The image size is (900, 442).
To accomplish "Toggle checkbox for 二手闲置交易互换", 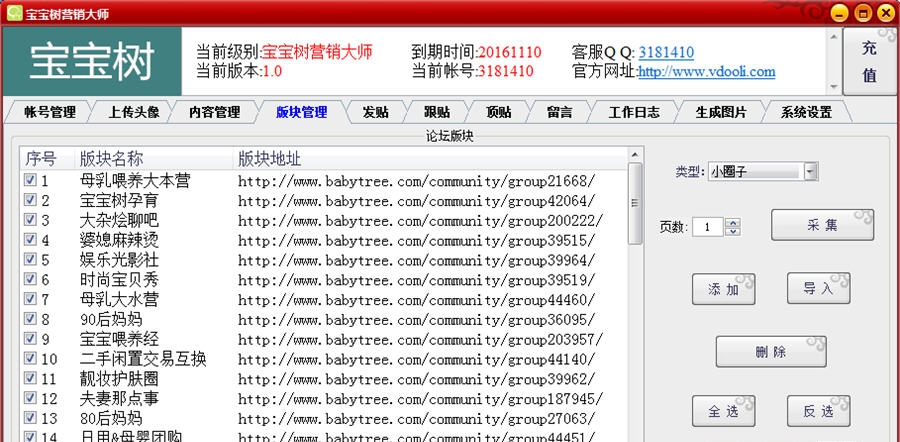I will click(30, 358).
